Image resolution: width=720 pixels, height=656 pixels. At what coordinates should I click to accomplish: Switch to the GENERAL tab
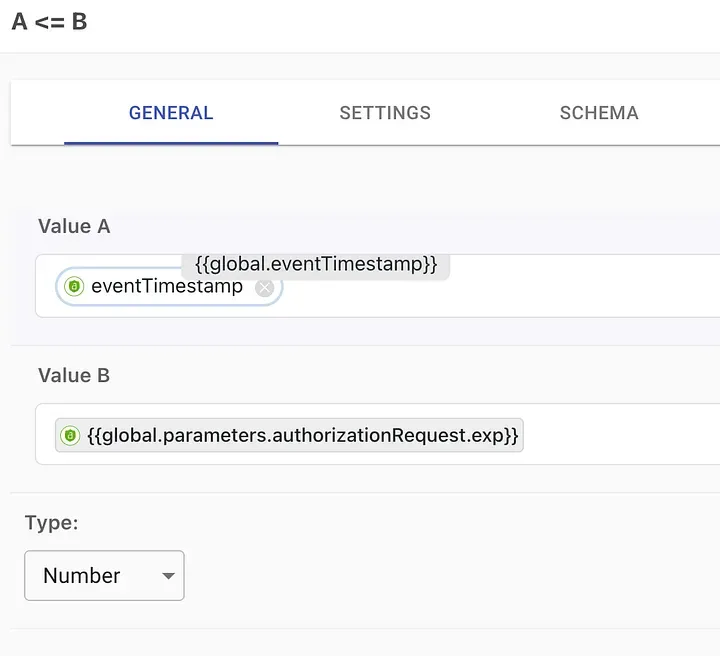point(171,113)
